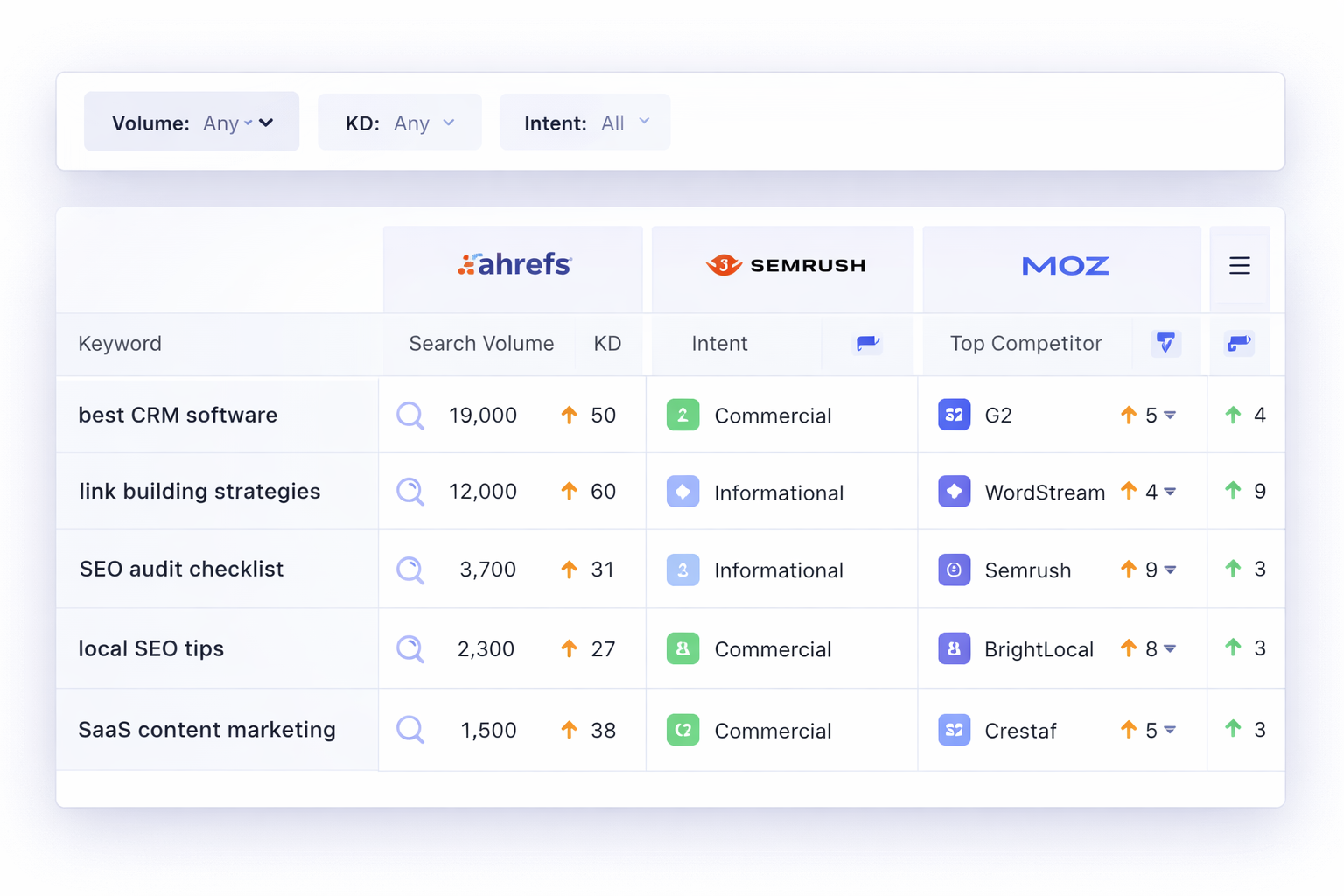
Task: Click G2 competitor name
Action: (x=998, y=416)
